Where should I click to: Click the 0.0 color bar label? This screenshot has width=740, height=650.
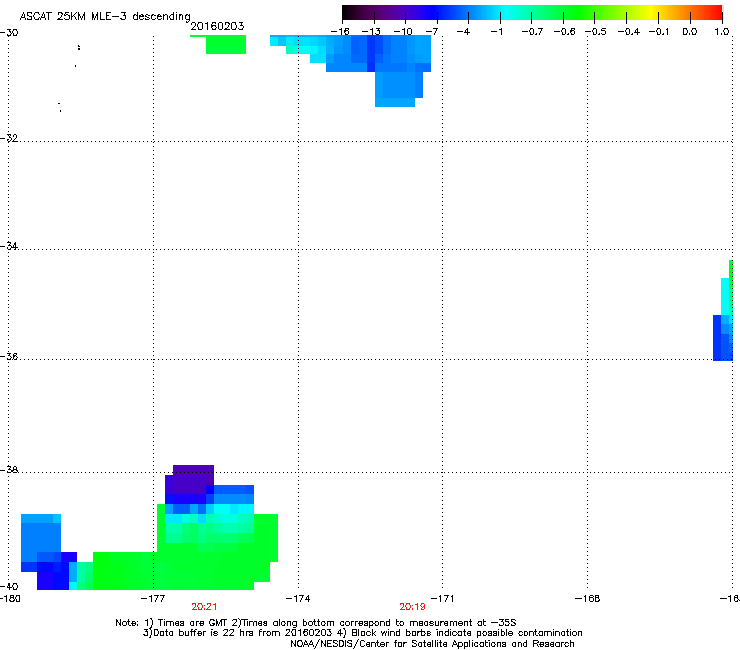point(690,32)
